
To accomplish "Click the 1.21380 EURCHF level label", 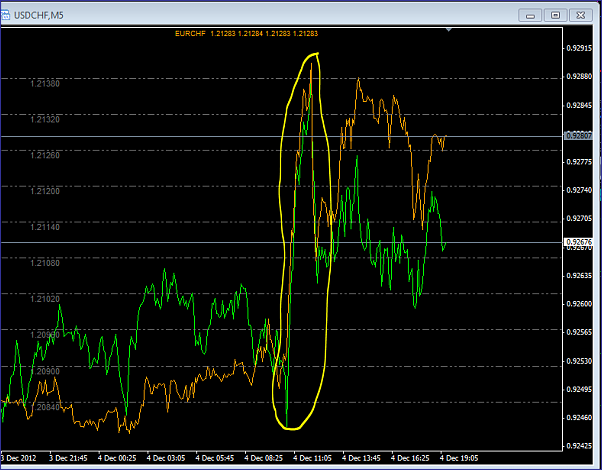I will 45,84.
